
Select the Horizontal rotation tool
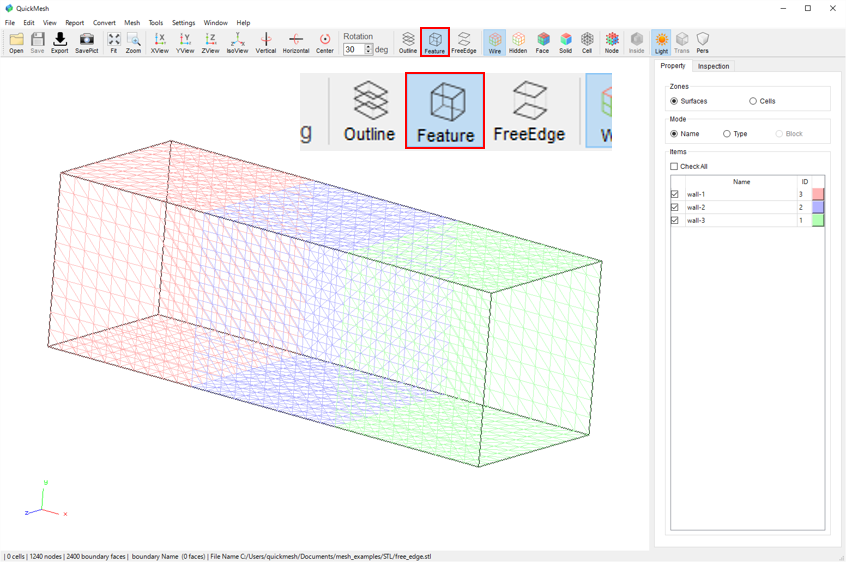click(296, 43)
